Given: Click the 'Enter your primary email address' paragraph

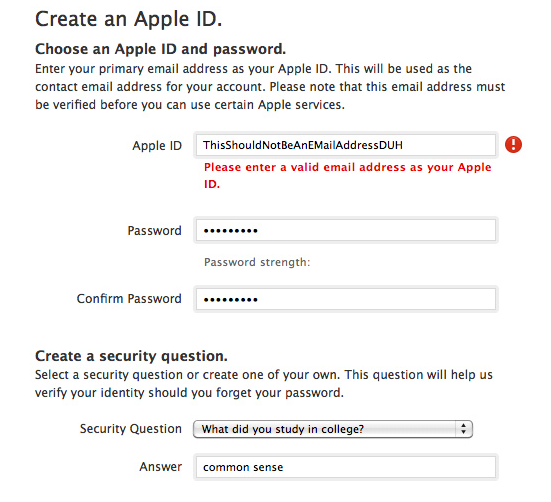Looking at the screenshot, I should [x=270, y=86].
